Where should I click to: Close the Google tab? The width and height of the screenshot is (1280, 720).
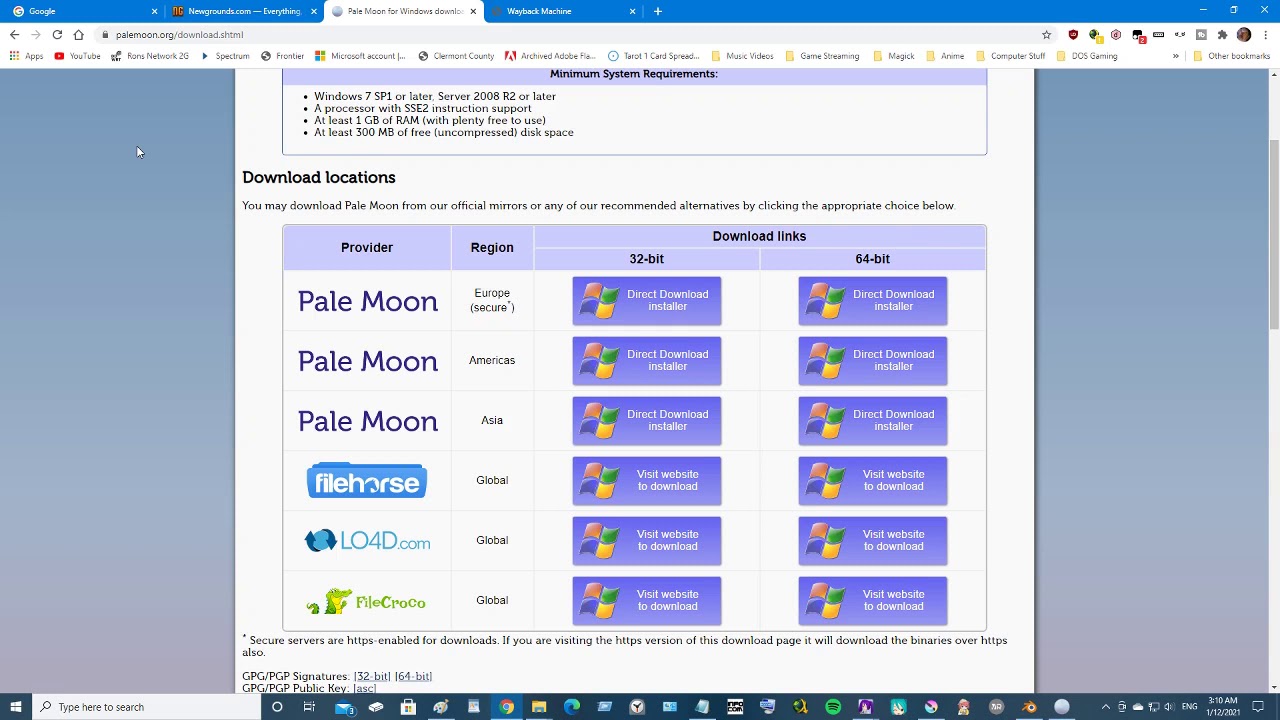154,11
